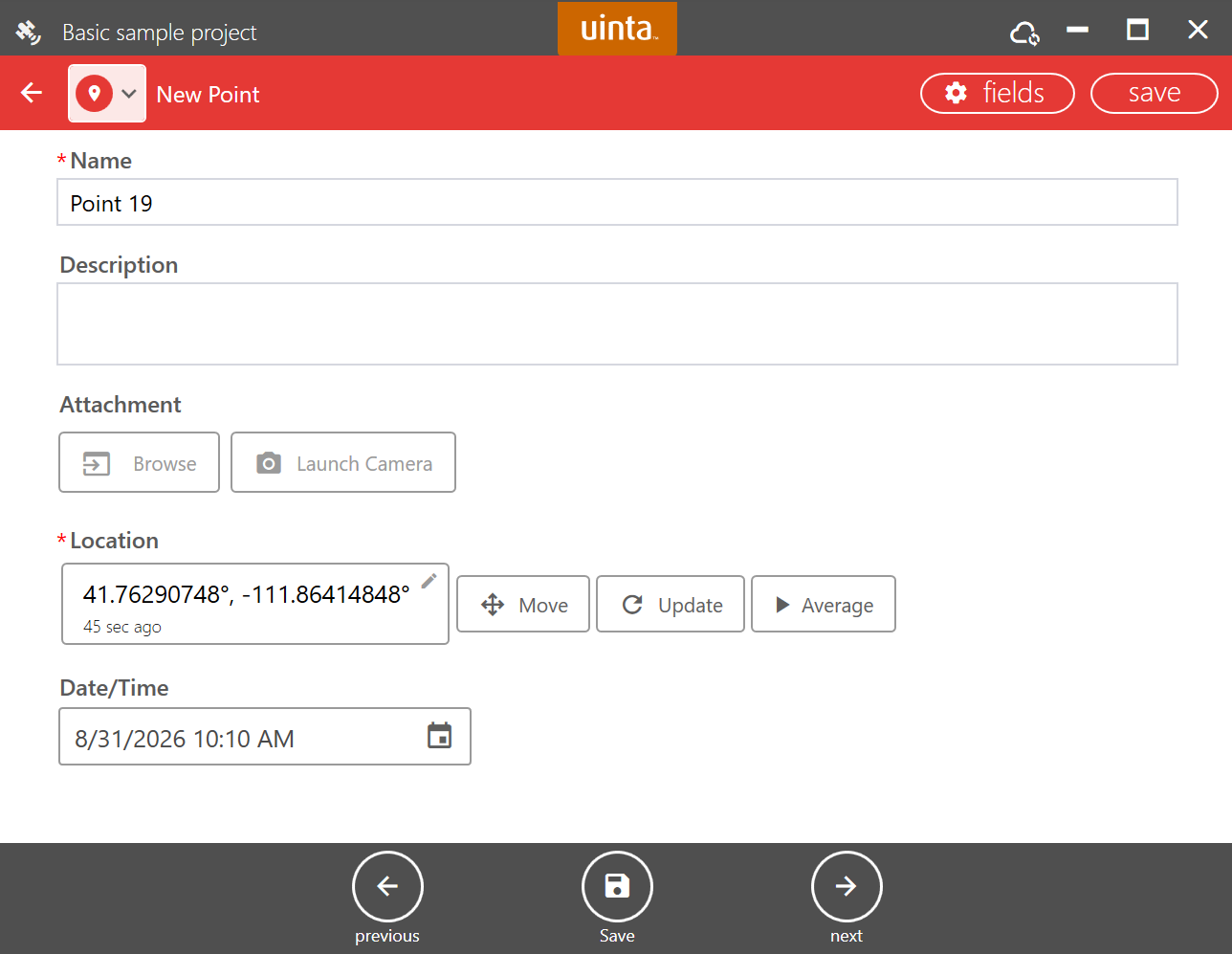Image resolution: width=1232 pixels, height=954 pixels.
Task: Click the location coordinates text
Action: pos(247,594)
